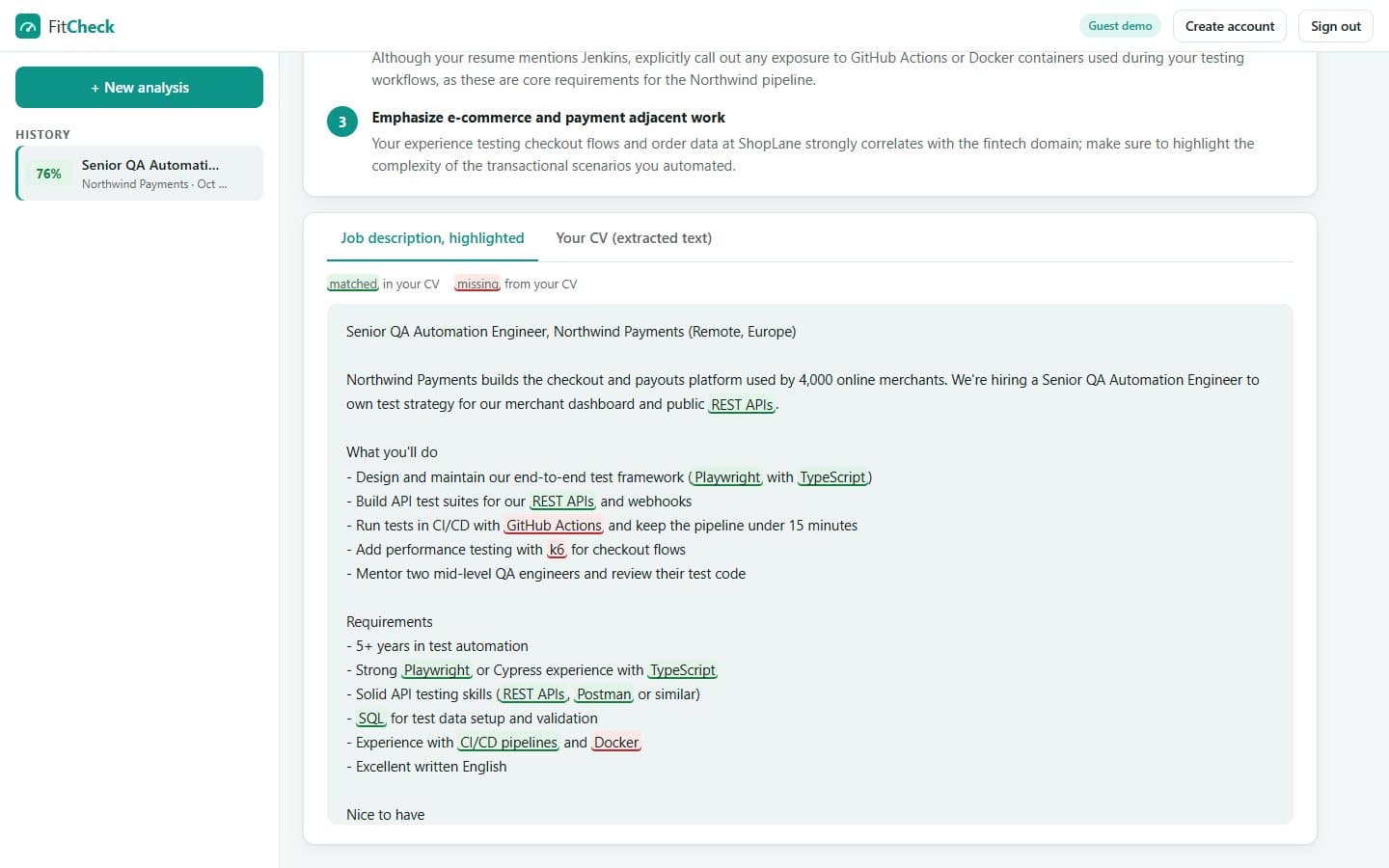Click 'Playwright' in the Cypress experience line
The image size is (1389, 868).
tap(437, 670)
